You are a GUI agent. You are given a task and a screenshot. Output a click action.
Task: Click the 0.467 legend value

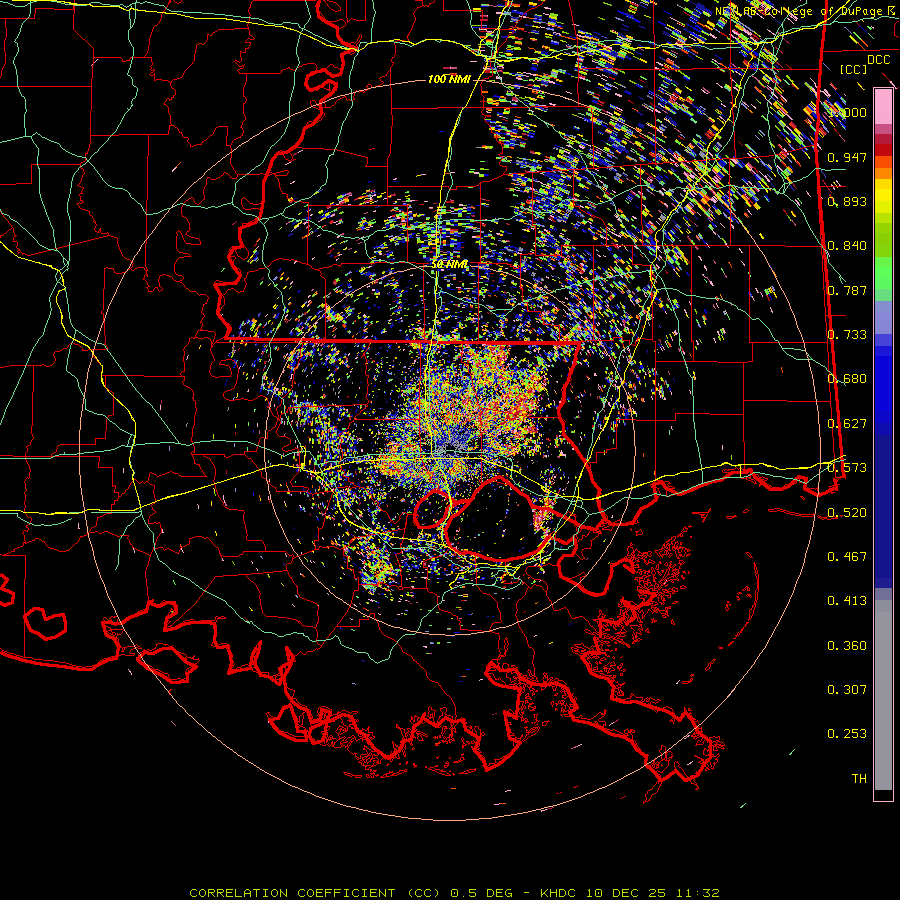click(847, 557)
